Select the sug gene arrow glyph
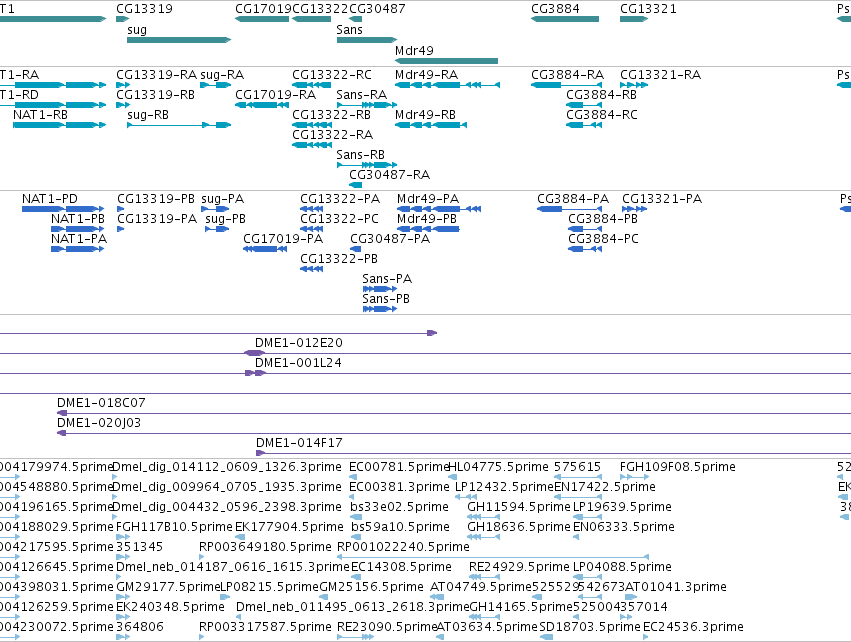The width and height of the screenshot is (851, 642). (179, 40)
